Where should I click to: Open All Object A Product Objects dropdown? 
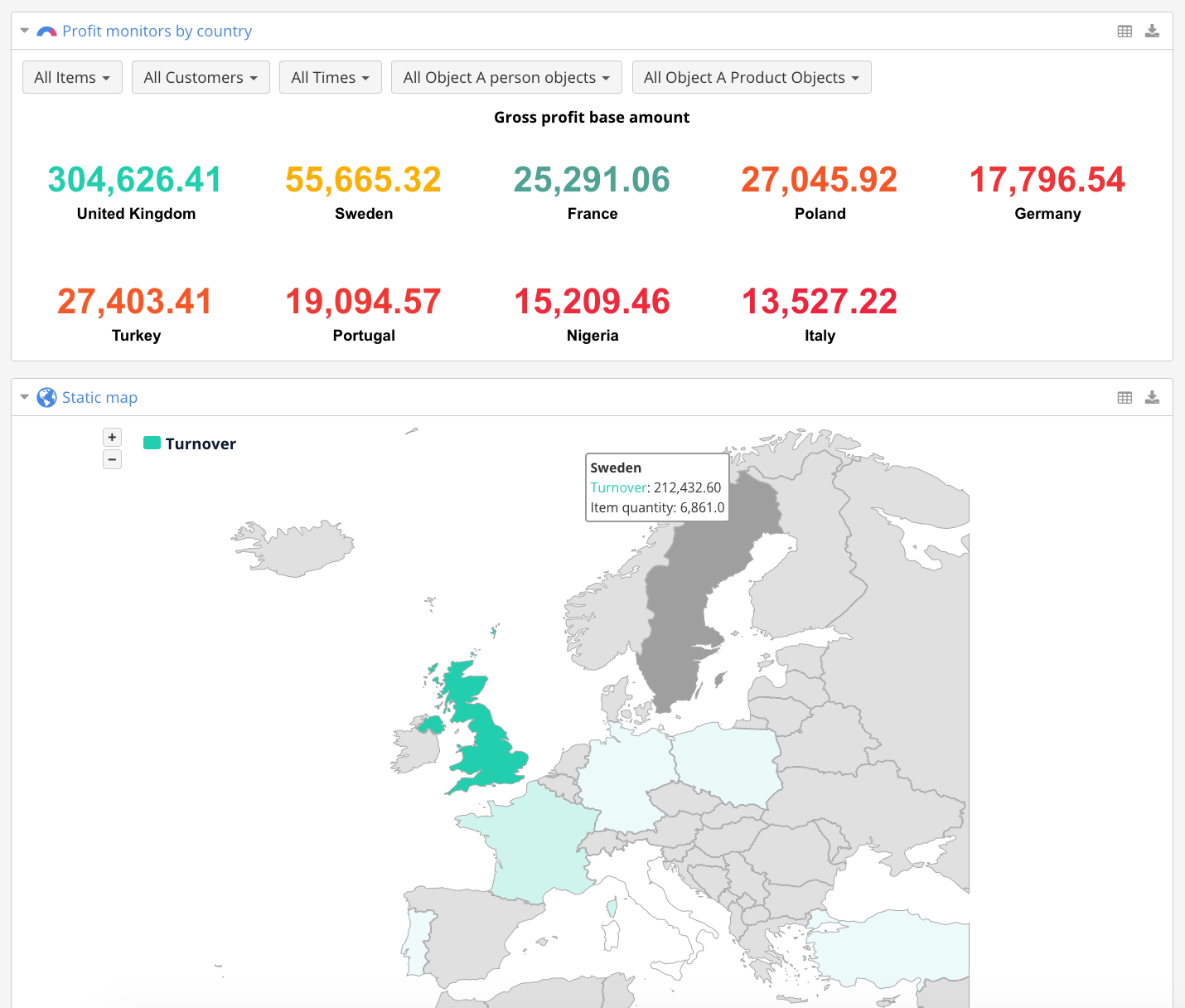point(751,77)
